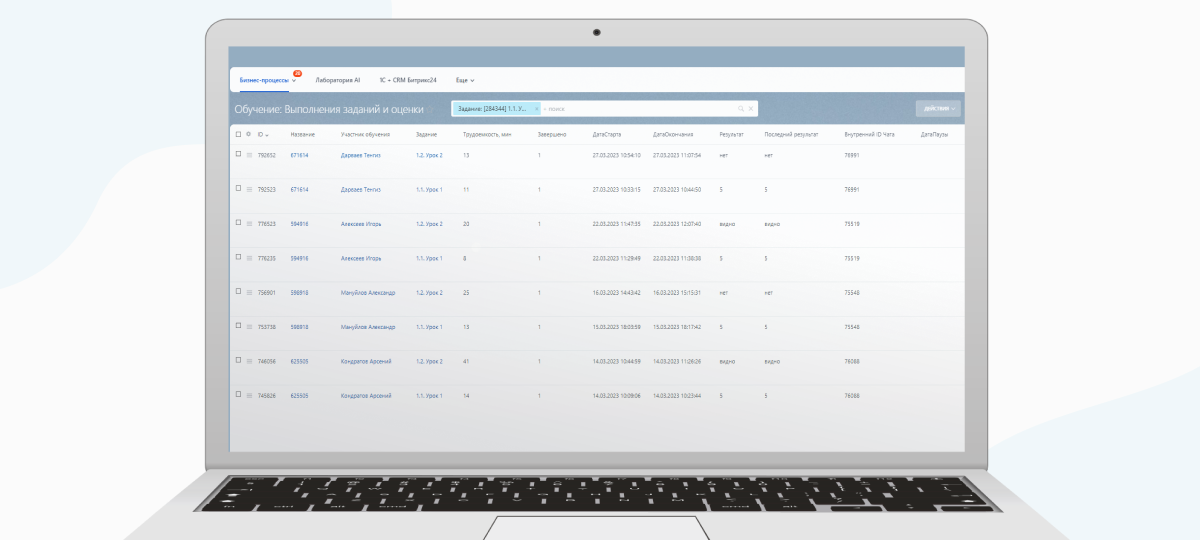Open row menu for ID 792652
This screenshot has height=540, width=1200.
249,155
